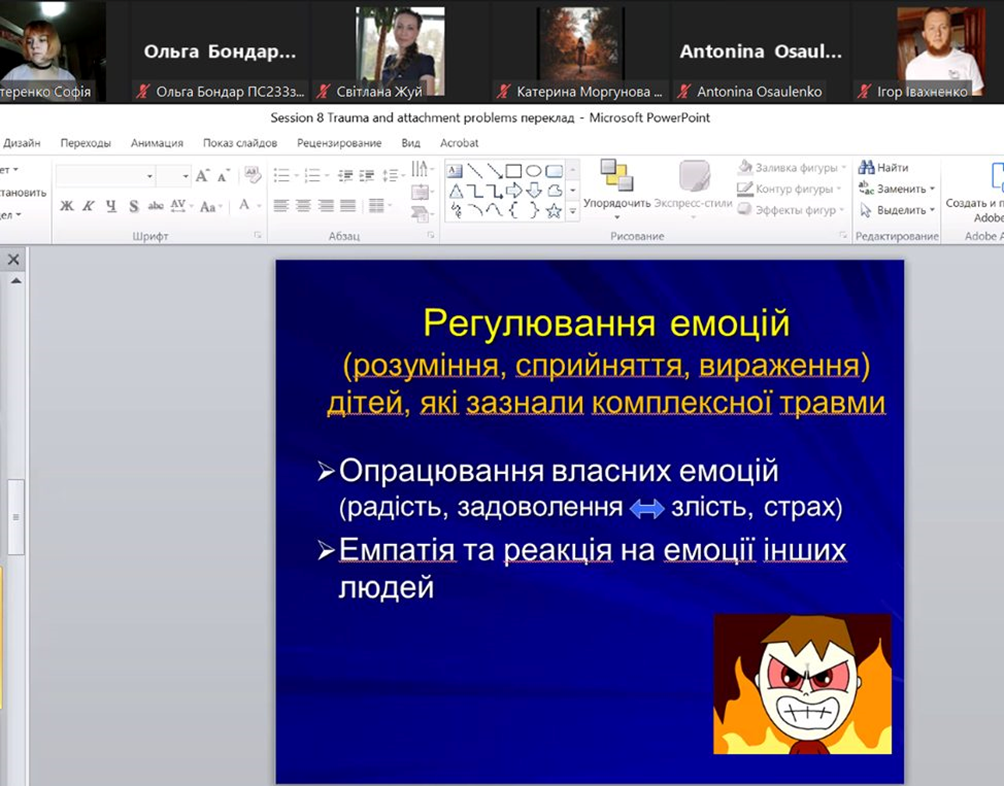Screen dimensions: 1004x786
Task: Toggle italic formatting (К)
Action: (x=88, y=206)
